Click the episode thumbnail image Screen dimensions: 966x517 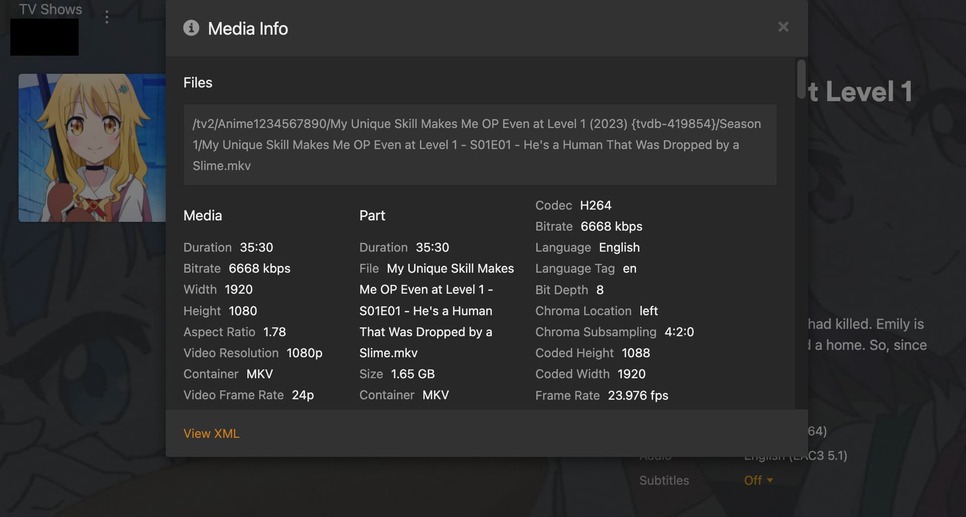(x=92, y=148)
